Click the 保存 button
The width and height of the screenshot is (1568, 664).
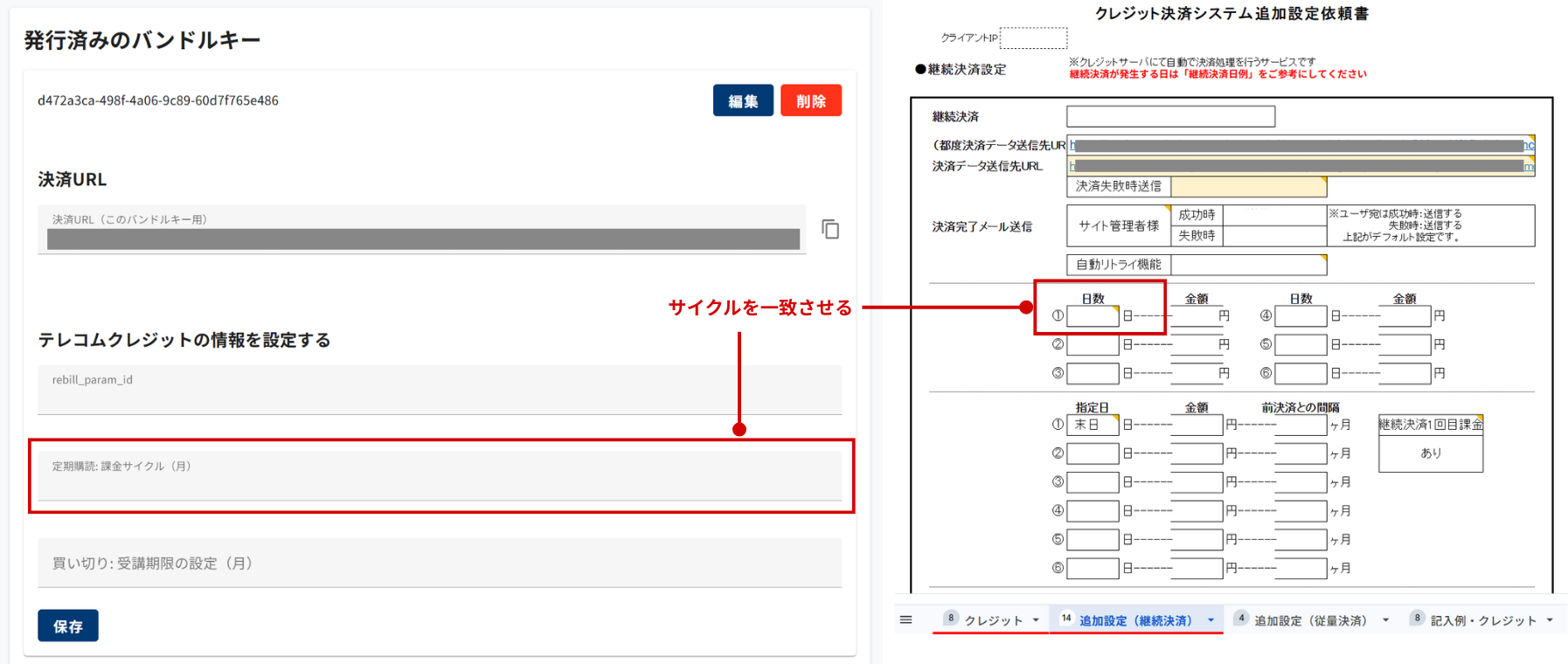click(x=68, y=626)
